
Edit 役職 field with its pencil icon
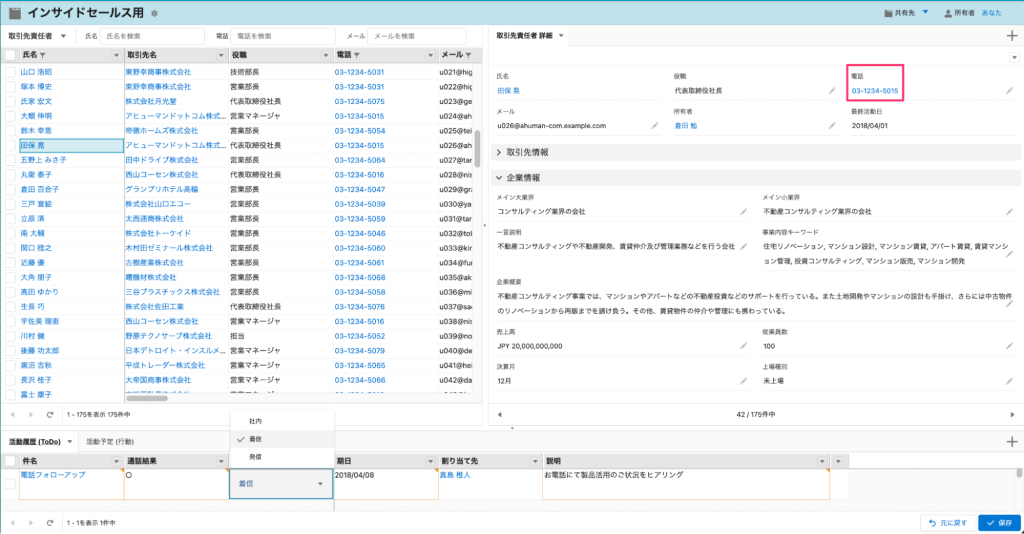tap(832, 91)
